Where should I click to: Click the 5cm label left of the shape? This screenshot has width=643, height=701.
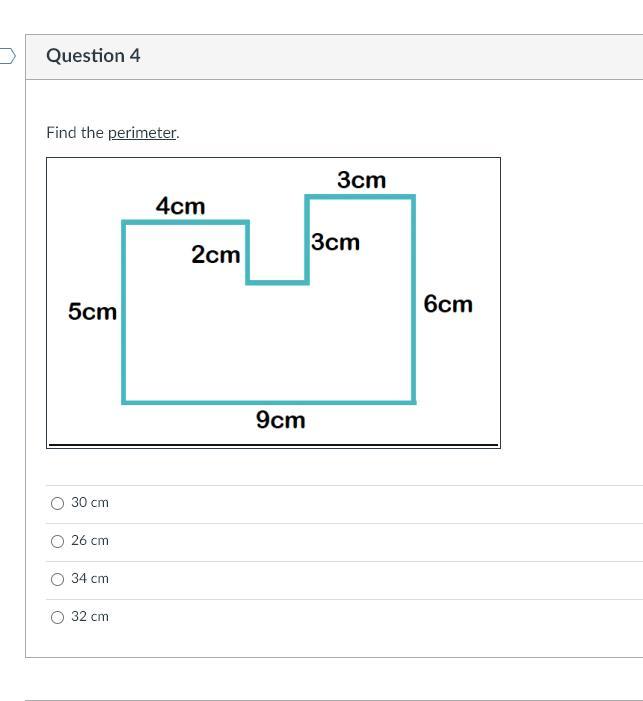92,312
